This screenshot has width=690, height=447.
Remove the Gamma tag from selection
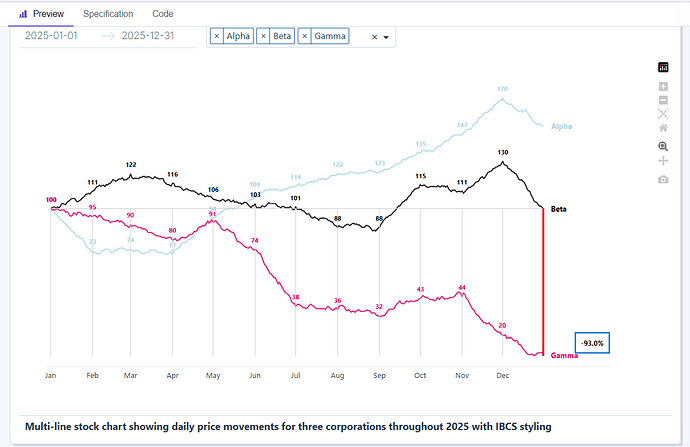[x=305, y=37]
